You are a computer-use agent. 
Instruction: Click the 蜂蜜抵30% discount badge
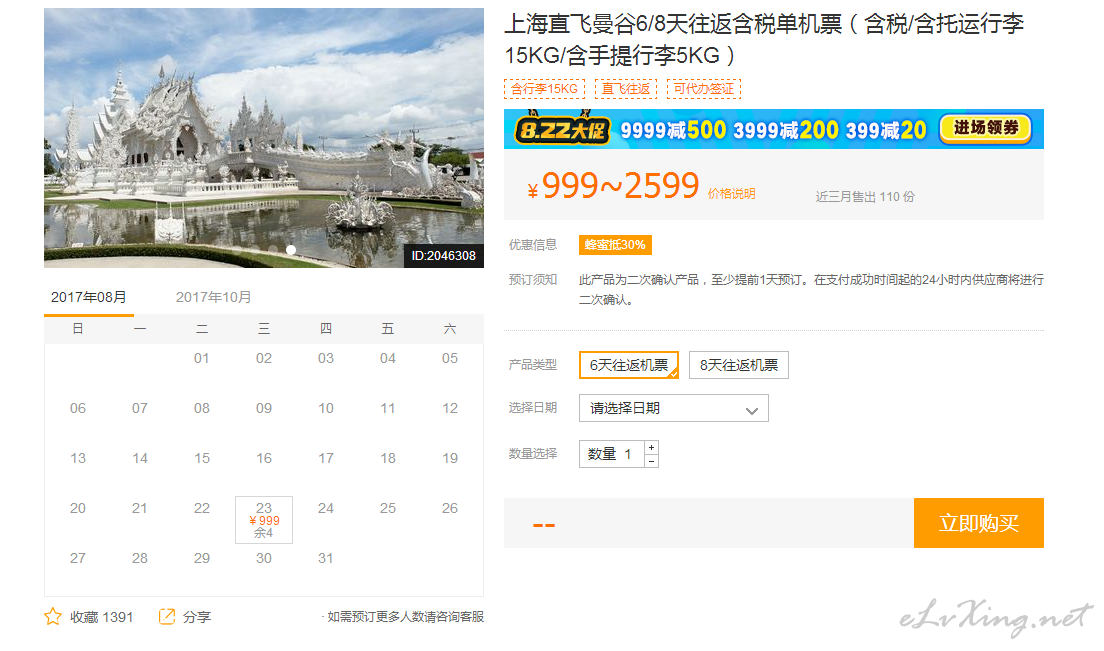[x=615, y=245]
